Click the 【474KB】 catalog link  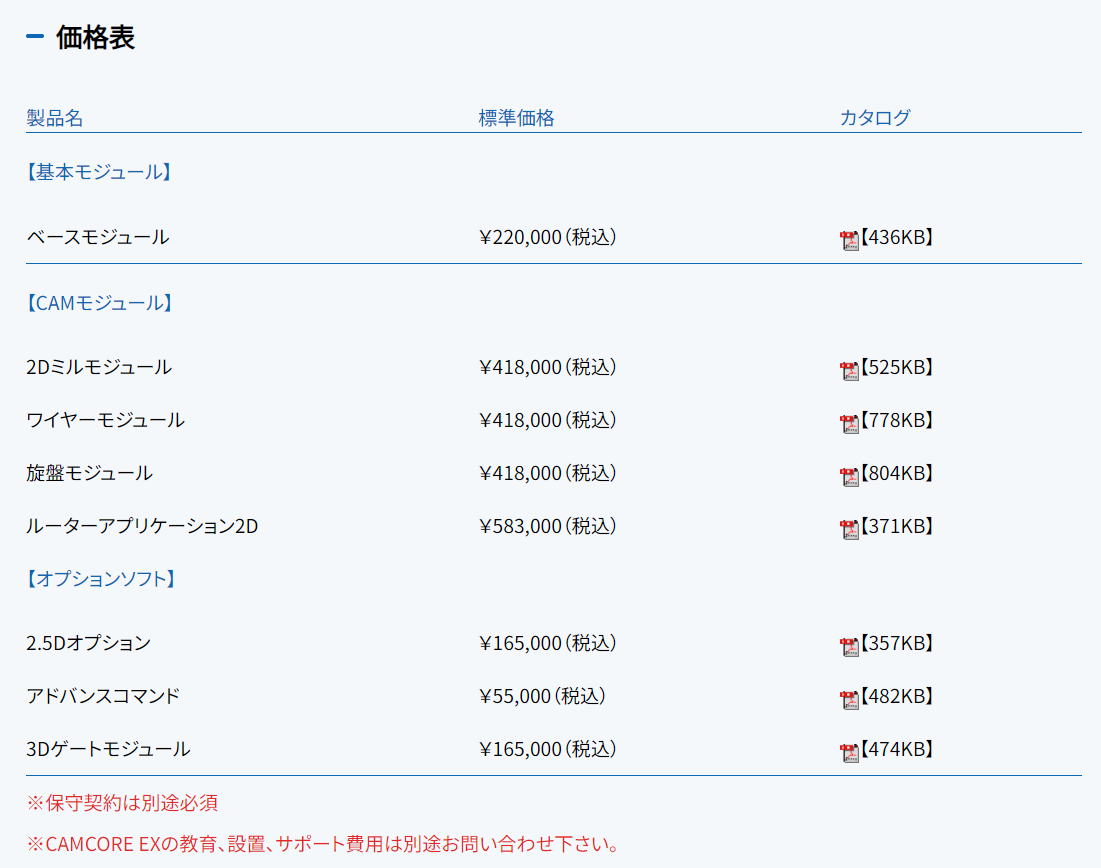897,750
